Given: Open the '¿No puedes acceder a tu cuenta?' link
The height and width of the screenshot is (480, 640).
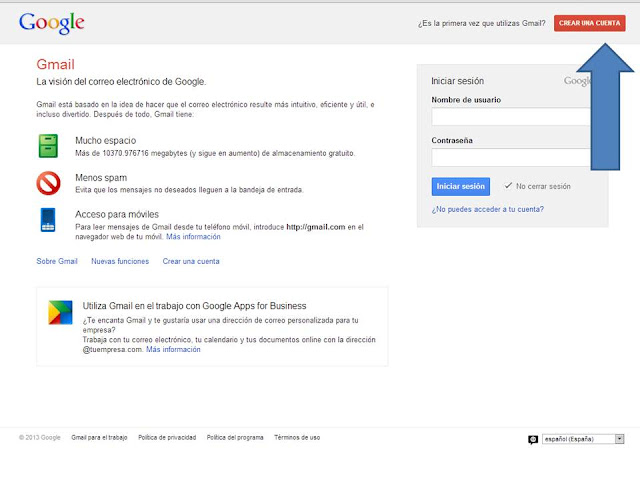Looking at the screenshot, I should pyautogui.click(x=487, y=209).
